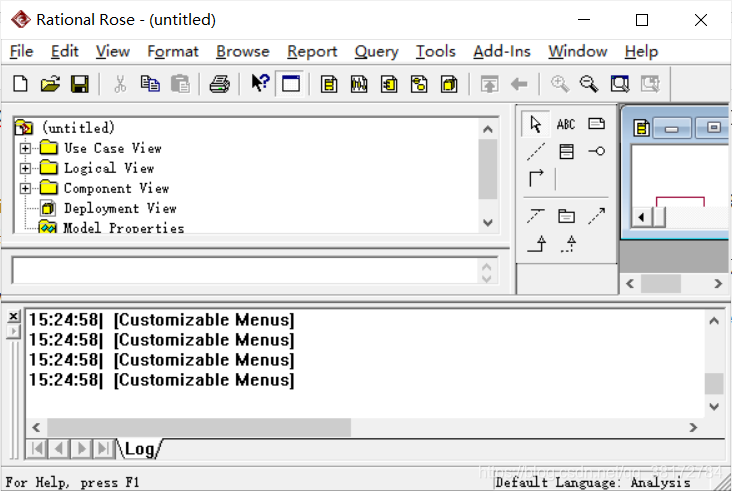Screen dimensions: 732x491
Task: Pick the Class tool in toolbox
Action: pyautogui.click(x=566, y=152)
